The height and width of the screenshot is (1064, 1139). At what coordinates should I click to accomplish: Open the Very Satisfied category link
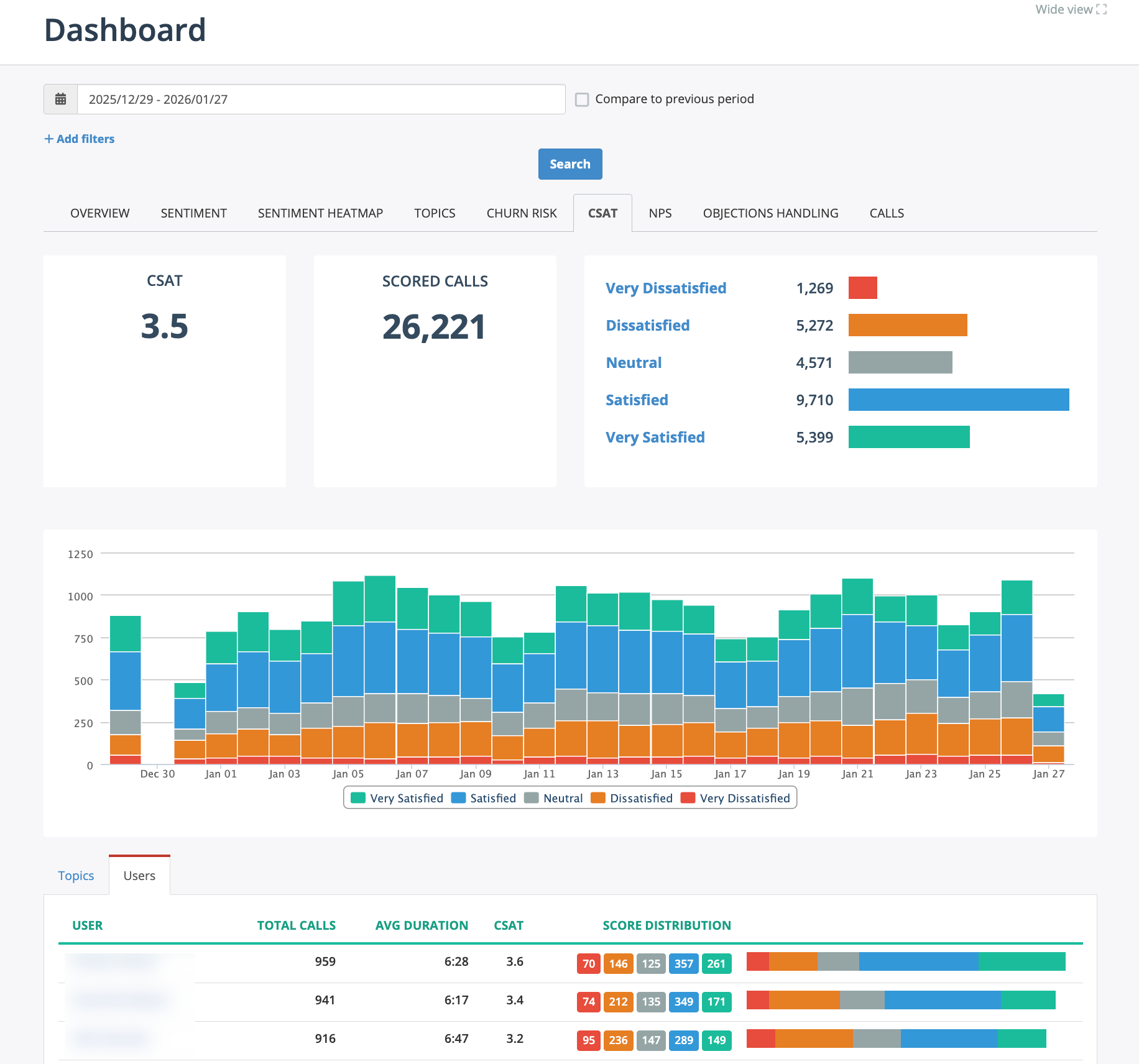[655, 438]
